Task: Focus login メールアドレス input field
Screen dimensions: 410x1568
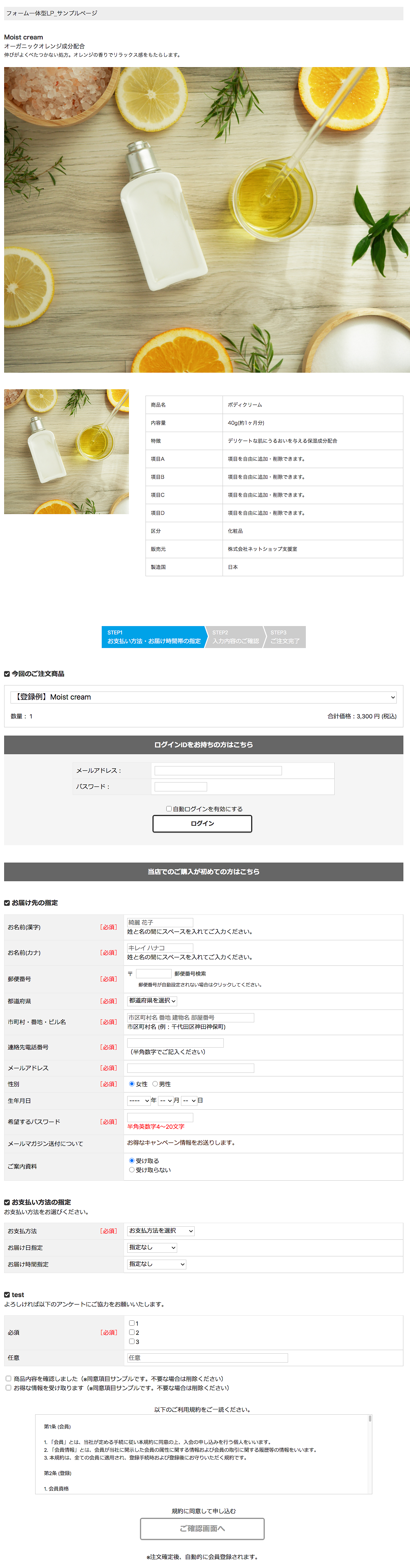Action: point(218,771)
